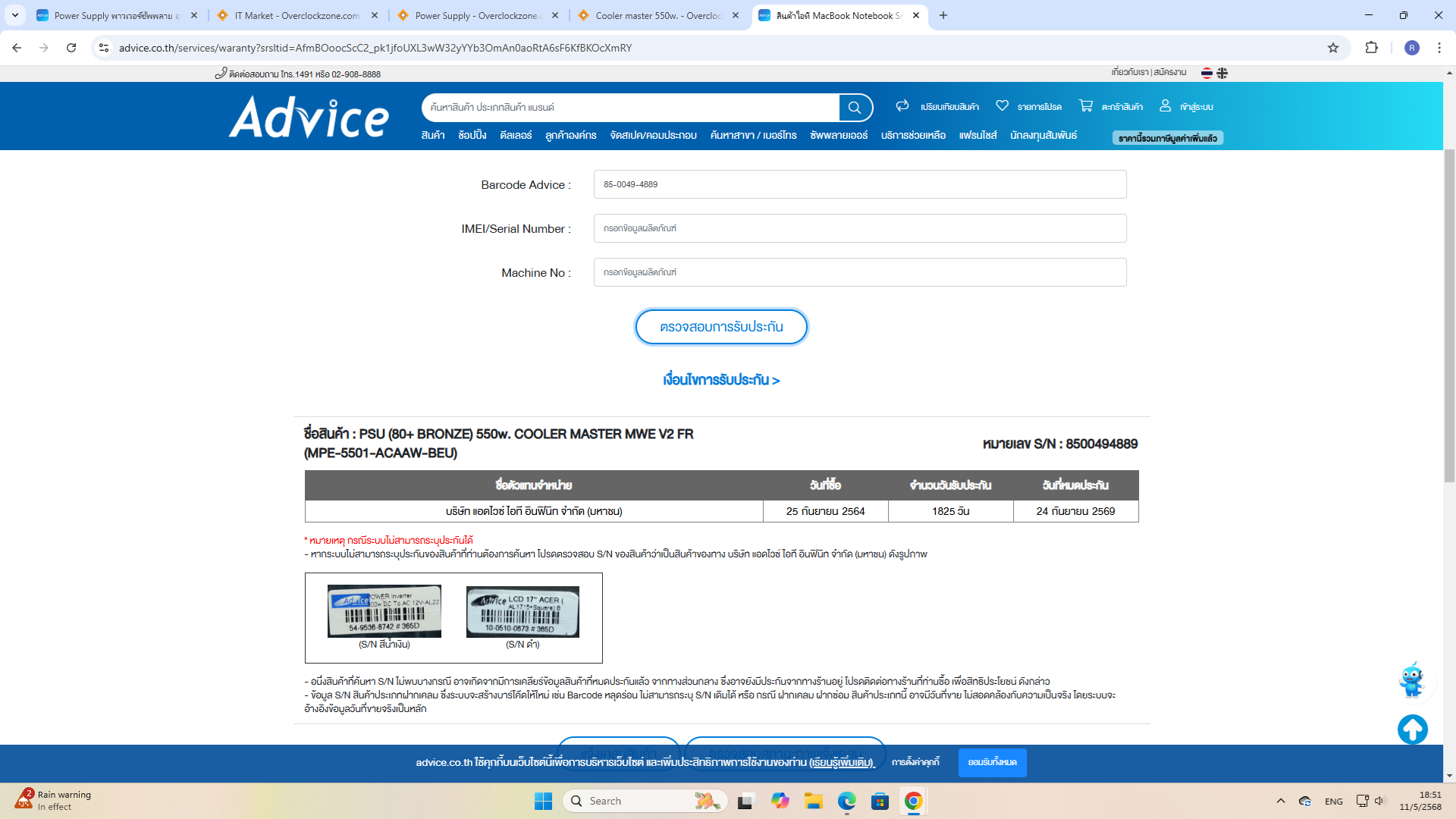Open the Windows Start menu
The width and height of the screenshot is (1456, 819).
(543, 801)
